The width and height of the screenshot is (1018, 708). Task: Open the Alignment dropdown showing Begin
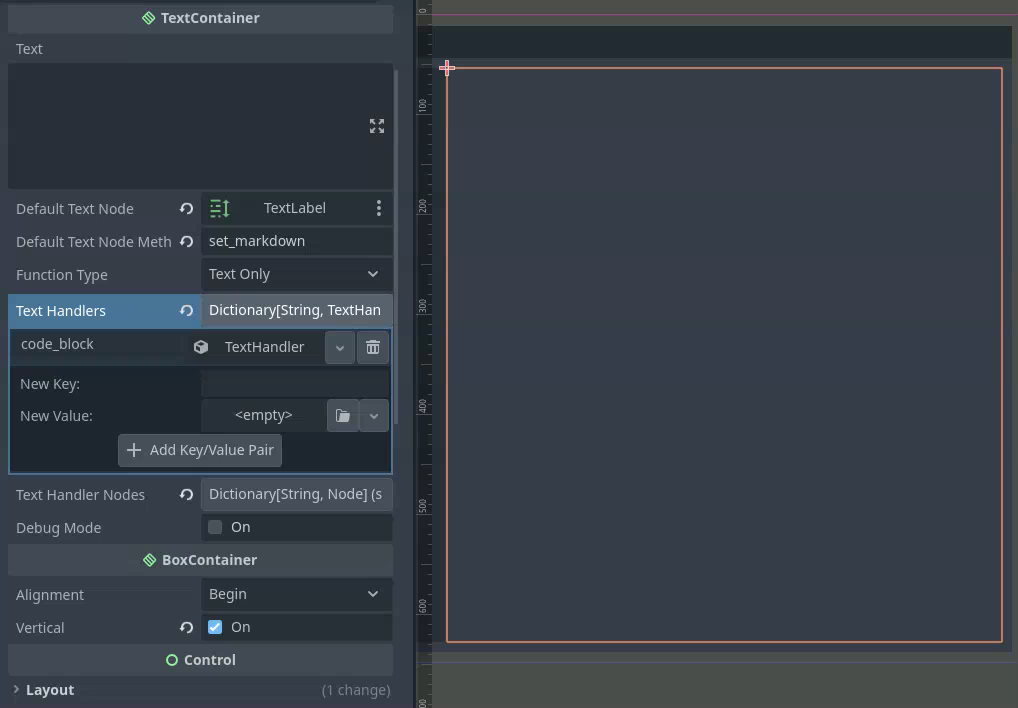[x=296, y=594]
